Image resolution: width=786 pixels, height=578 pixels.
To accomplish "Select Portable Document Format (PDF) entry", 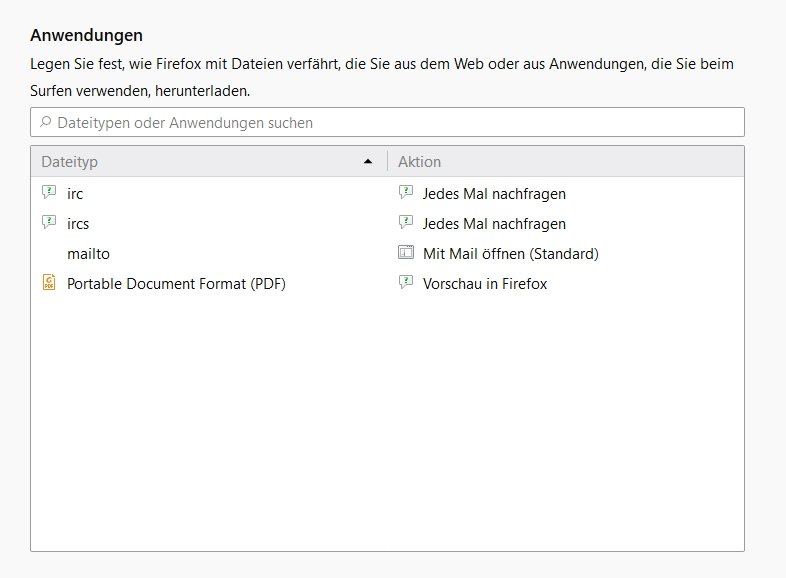I will (x=387, y=284).
